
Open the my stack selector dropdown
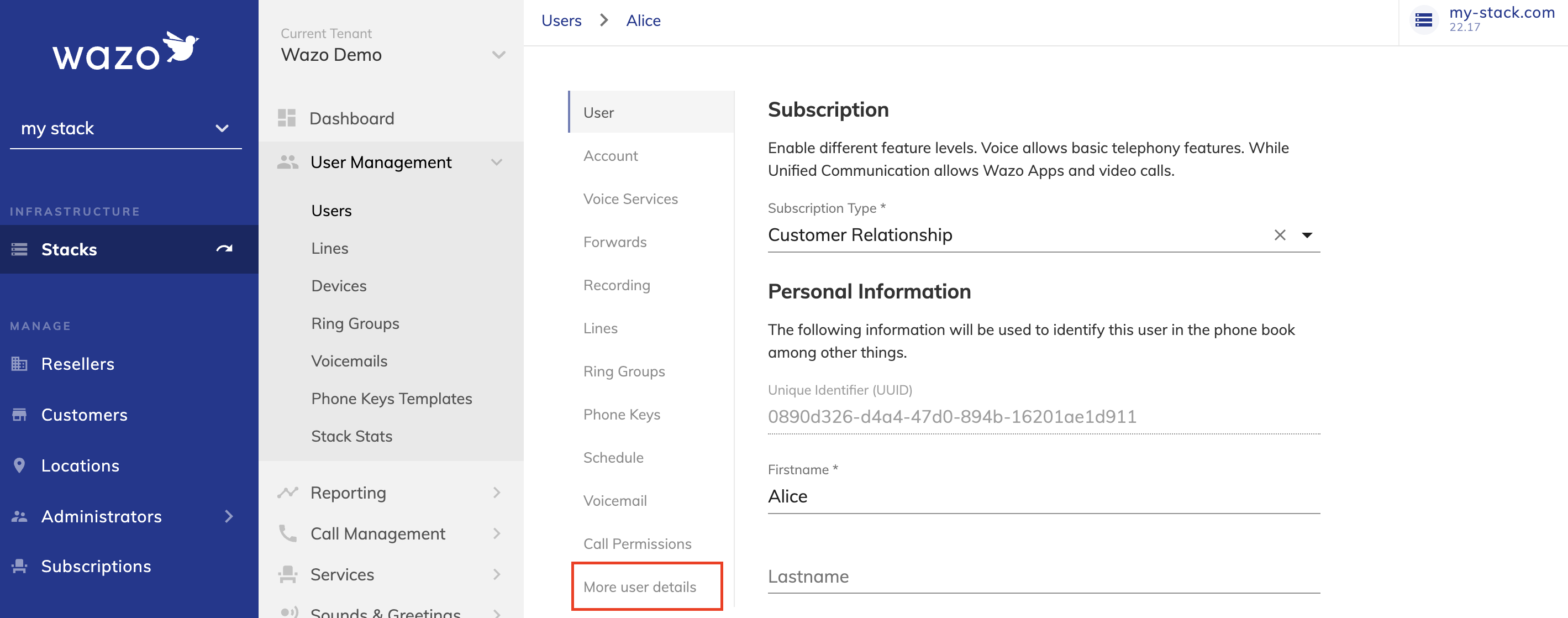[x=222, y=128]
